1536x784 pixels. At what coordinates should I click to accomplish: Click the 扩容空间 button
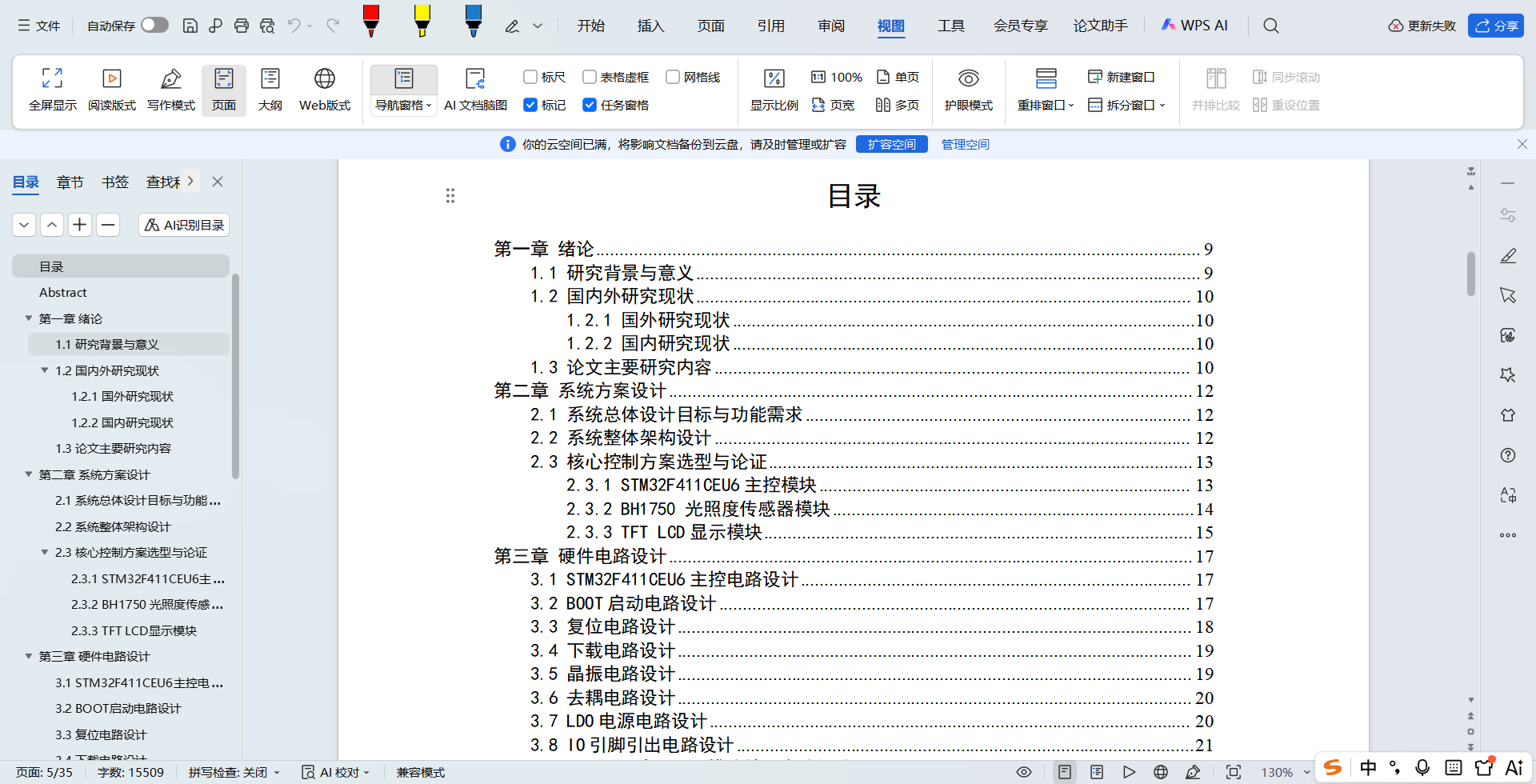point(891,144)
